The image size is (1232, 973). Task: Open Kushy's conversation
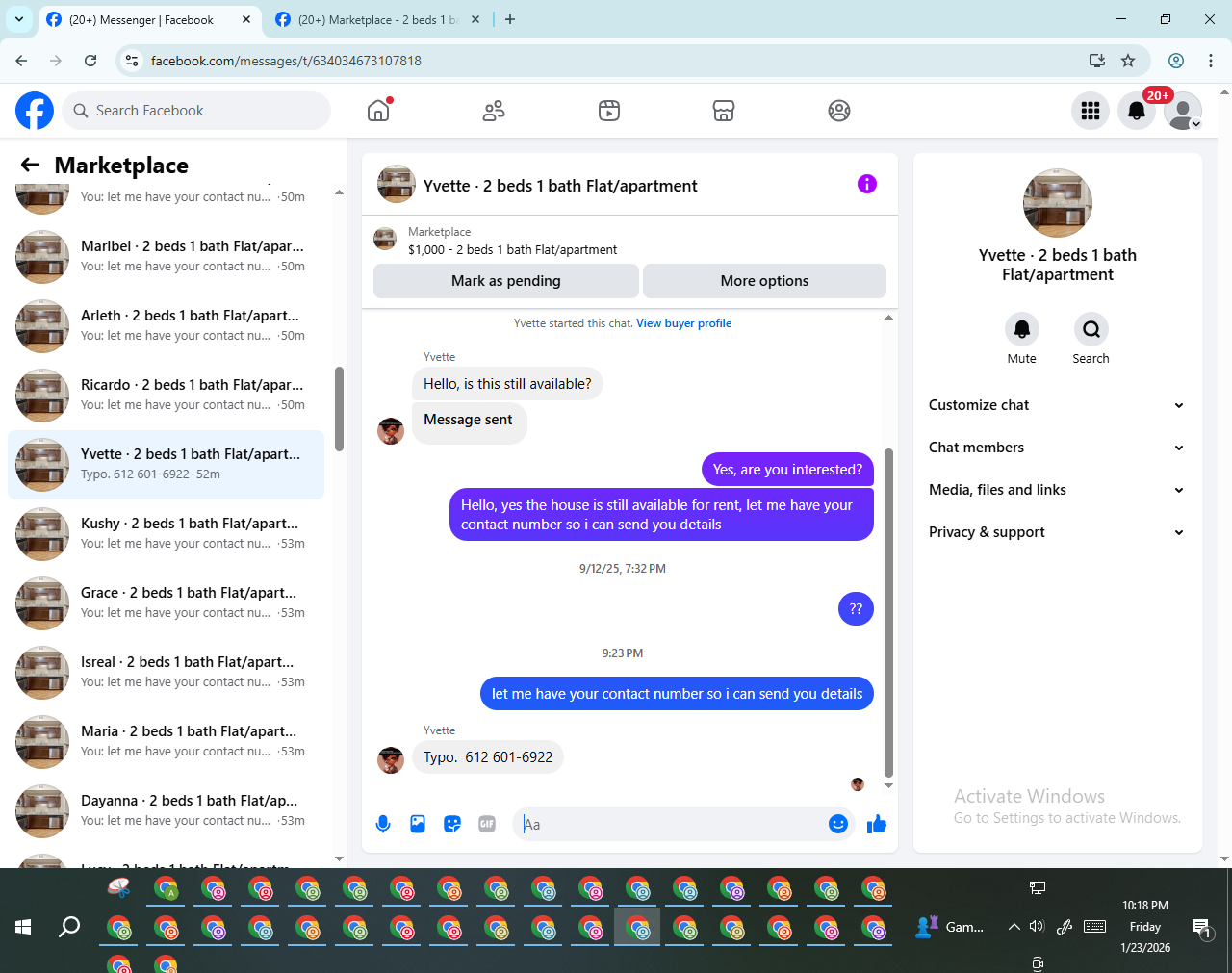166,534
